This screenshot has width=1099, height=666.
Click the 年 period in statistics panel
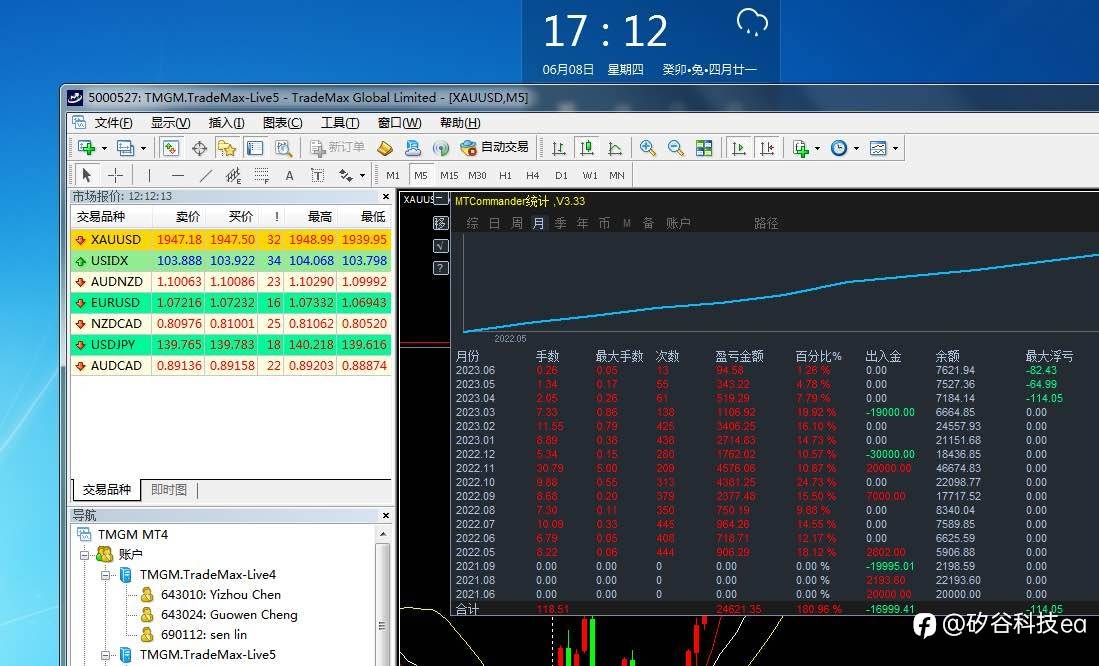coord(582,223)
